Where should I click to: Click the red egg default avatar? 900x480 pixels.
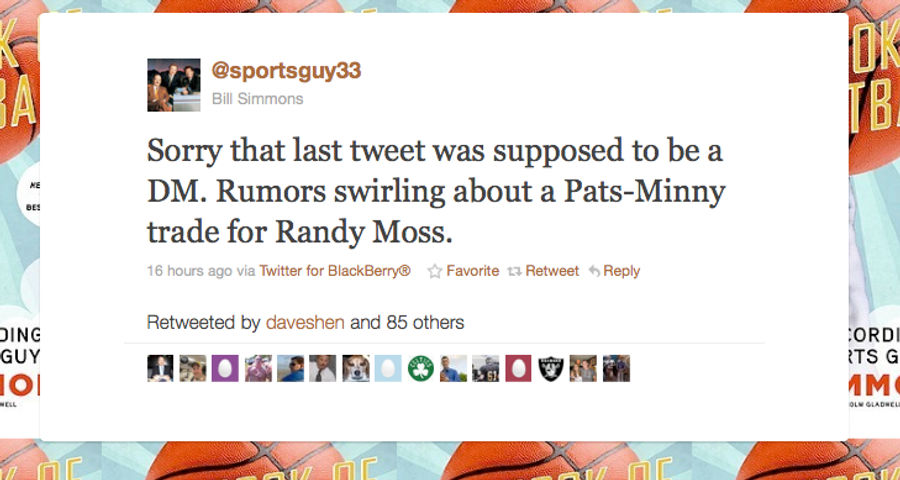tap(518, 368)
